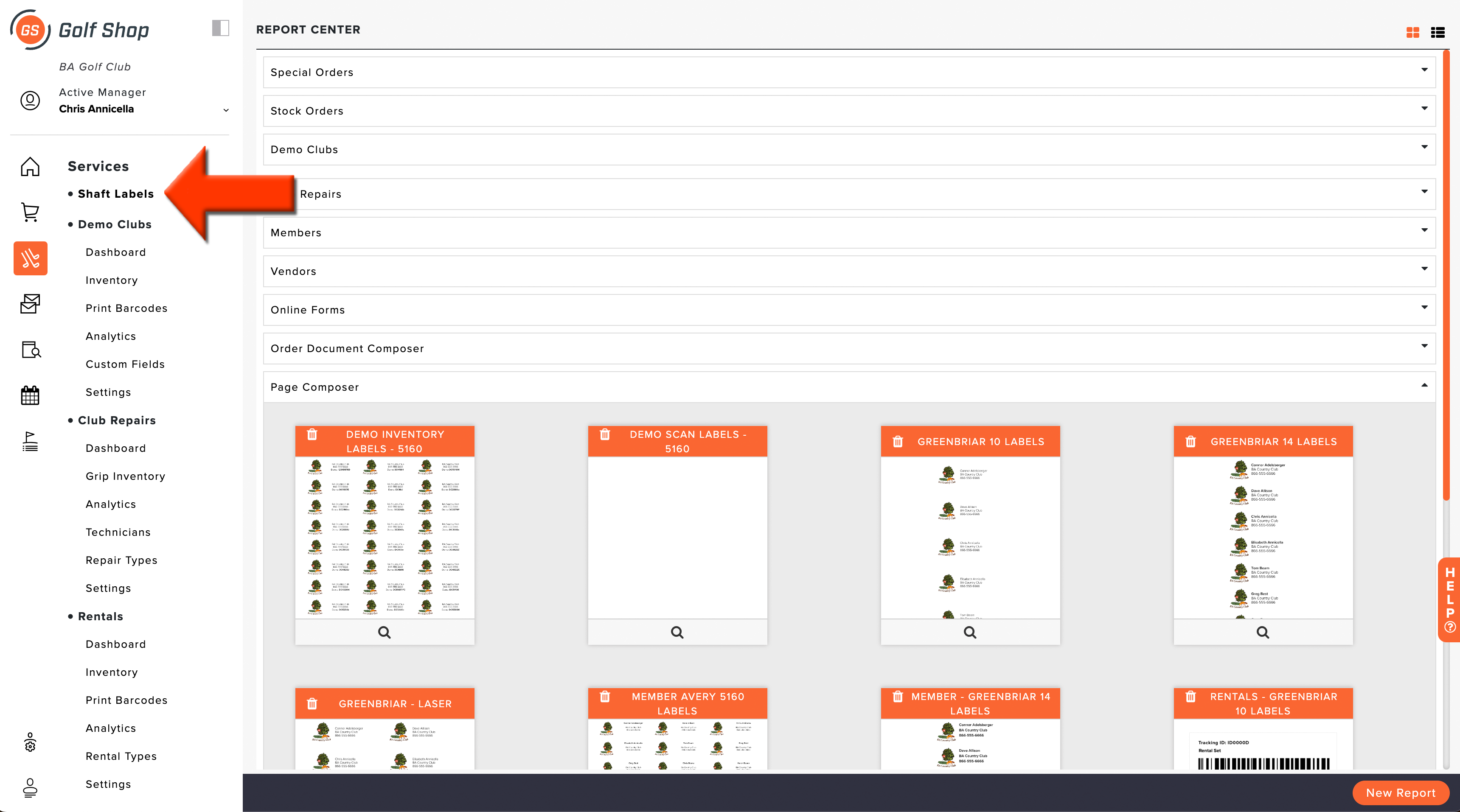The image size is (1460, 812).
Task: Open the stamp icon at sidebar bottom
Action: (30, 788)
